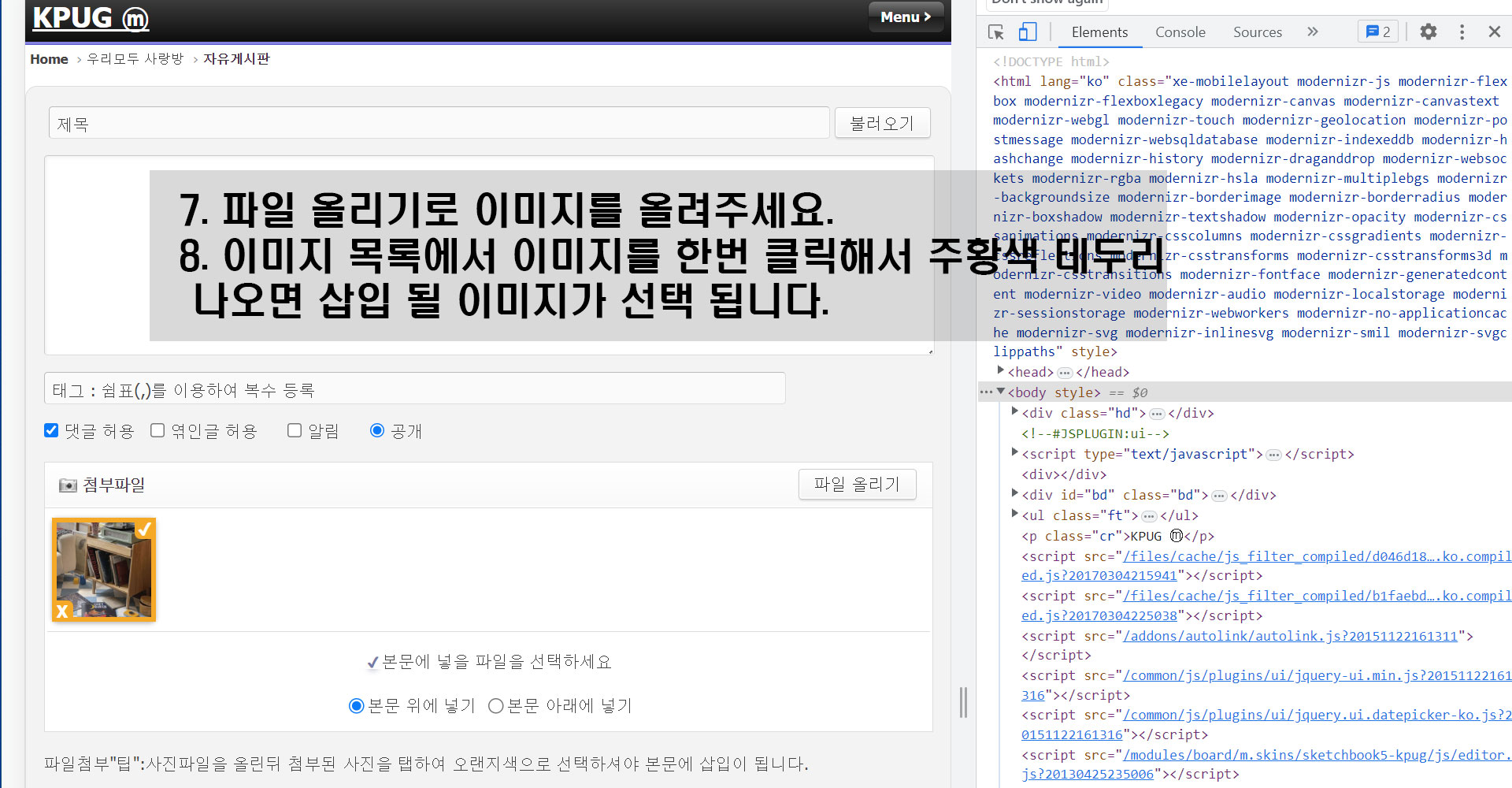Expand the div id="bd" node
Viewport: 1512px width, 788px height.
[x=1014, y=493]
